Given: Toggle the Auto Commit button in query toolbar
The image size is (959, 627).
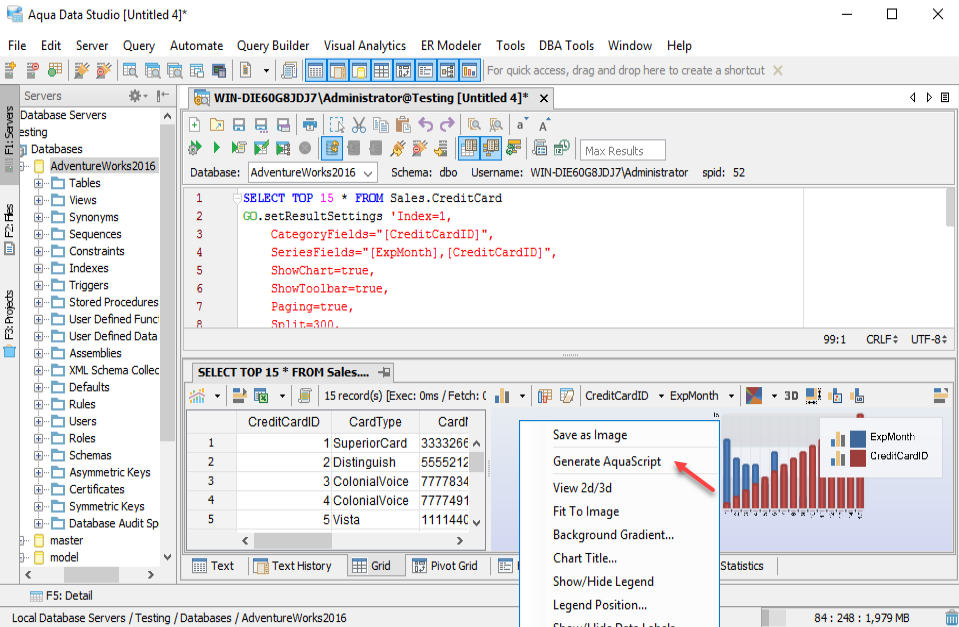Looking at the screenshot, I should click(332, 149).
